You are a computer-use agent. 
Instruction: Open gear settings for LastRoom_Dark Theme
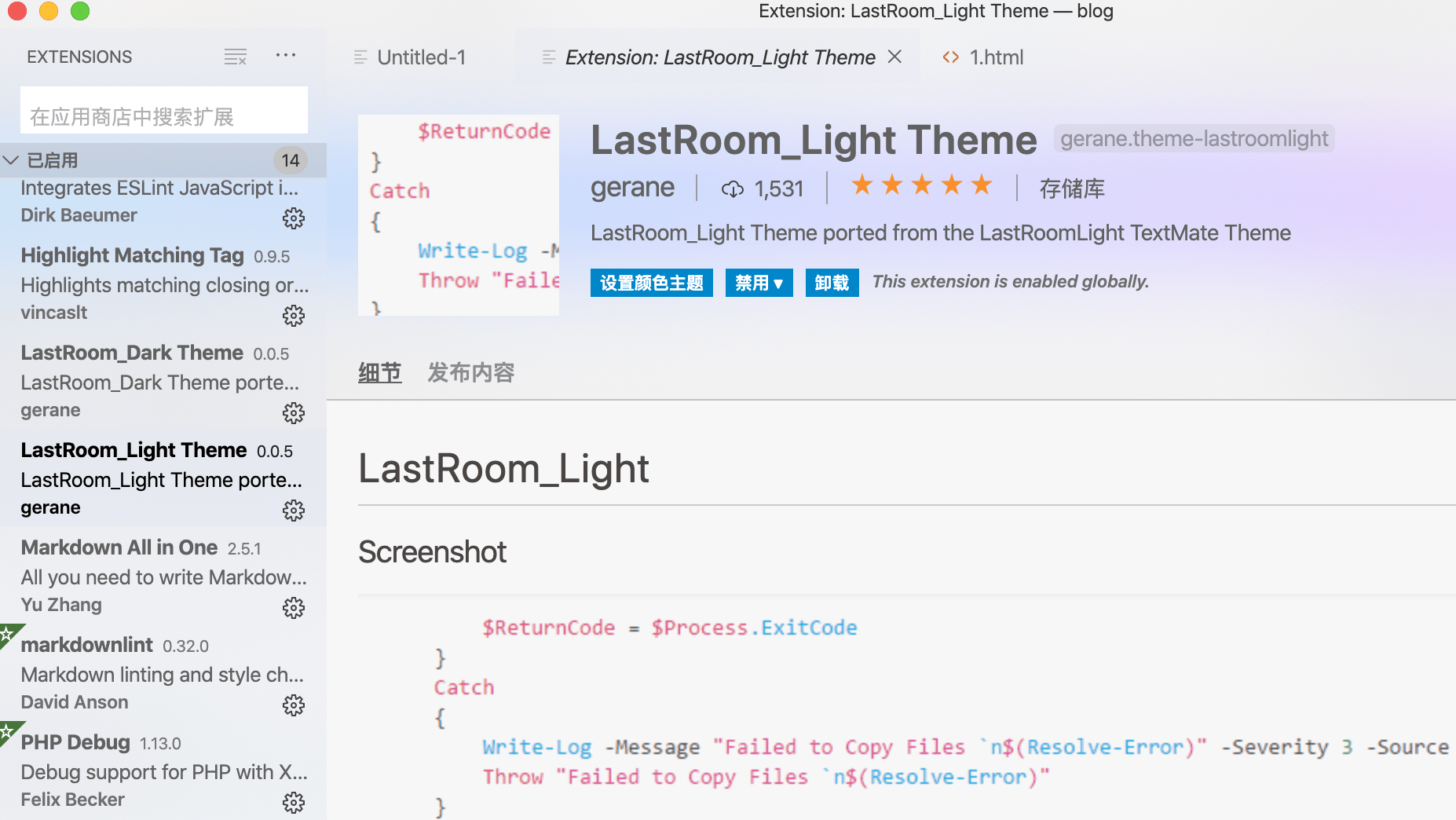tap(294, 413)
